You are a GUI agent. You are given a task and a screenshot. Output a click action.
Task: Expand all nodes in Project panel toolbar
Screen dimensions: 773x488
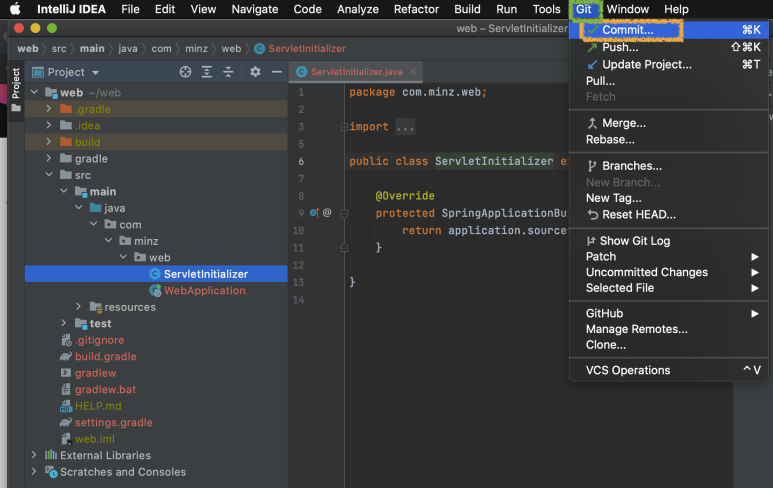pyautogui.click(x=207, y=72)
